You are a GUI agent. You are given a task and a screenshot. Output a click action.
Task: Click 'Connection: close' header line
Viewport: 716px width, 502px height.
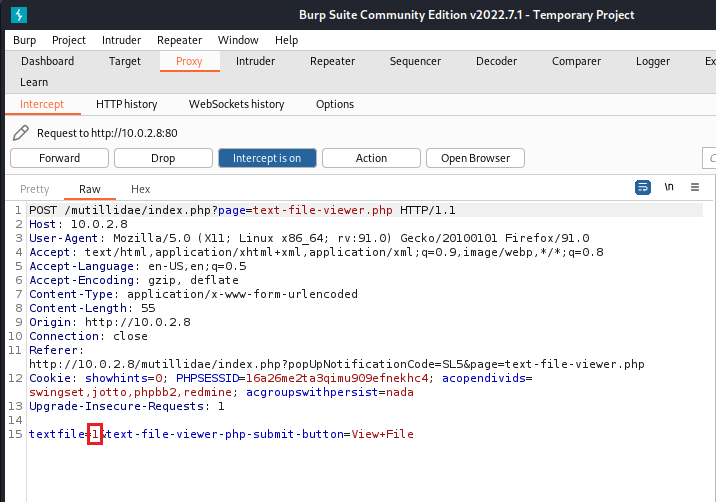[89, 336]
